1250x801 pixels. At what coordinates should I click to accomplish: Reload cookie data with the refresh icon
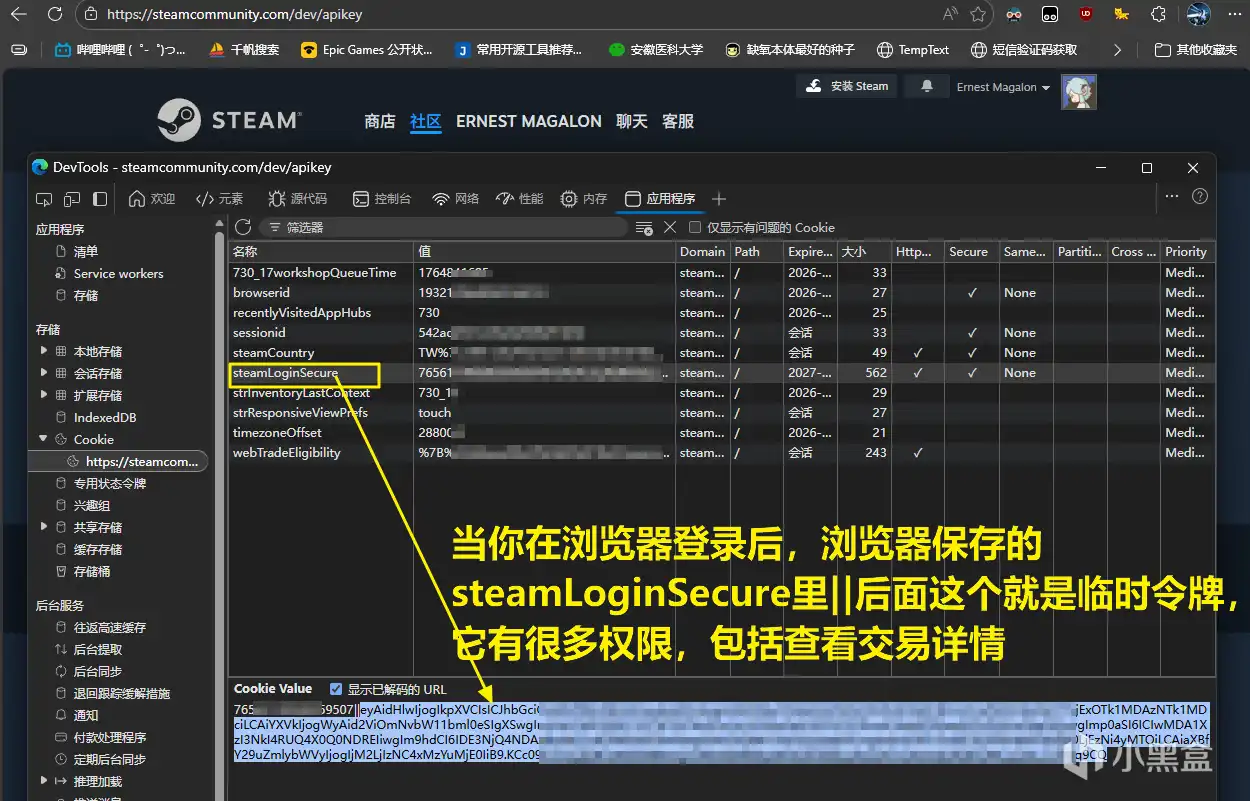point(242,227)
